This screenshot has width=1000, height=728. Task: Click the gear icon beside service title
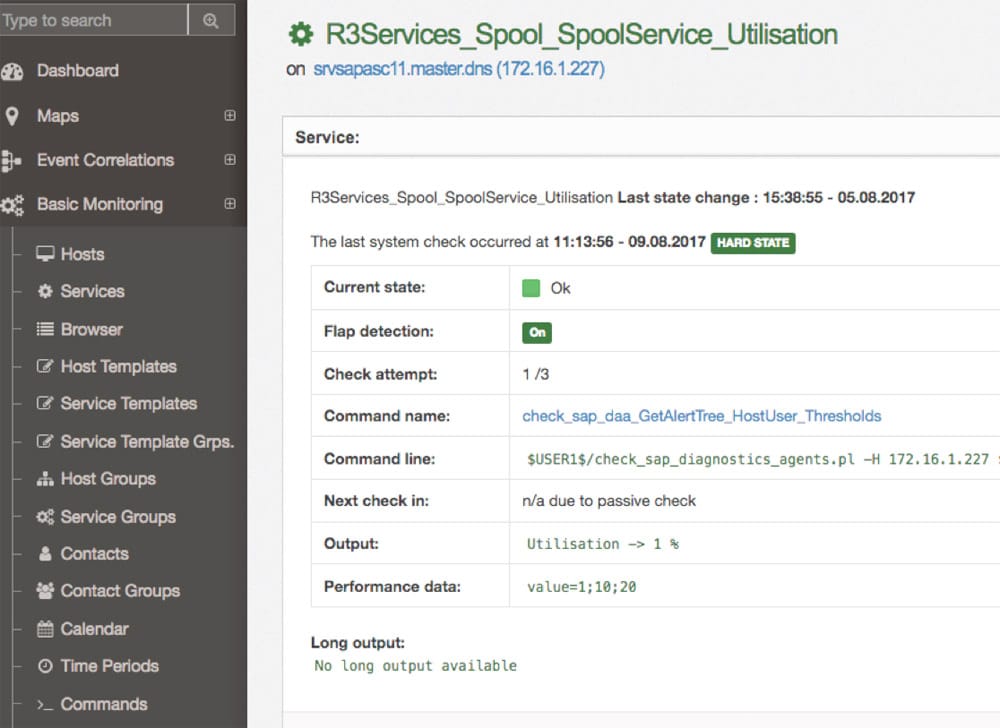[x=301, y=34]
